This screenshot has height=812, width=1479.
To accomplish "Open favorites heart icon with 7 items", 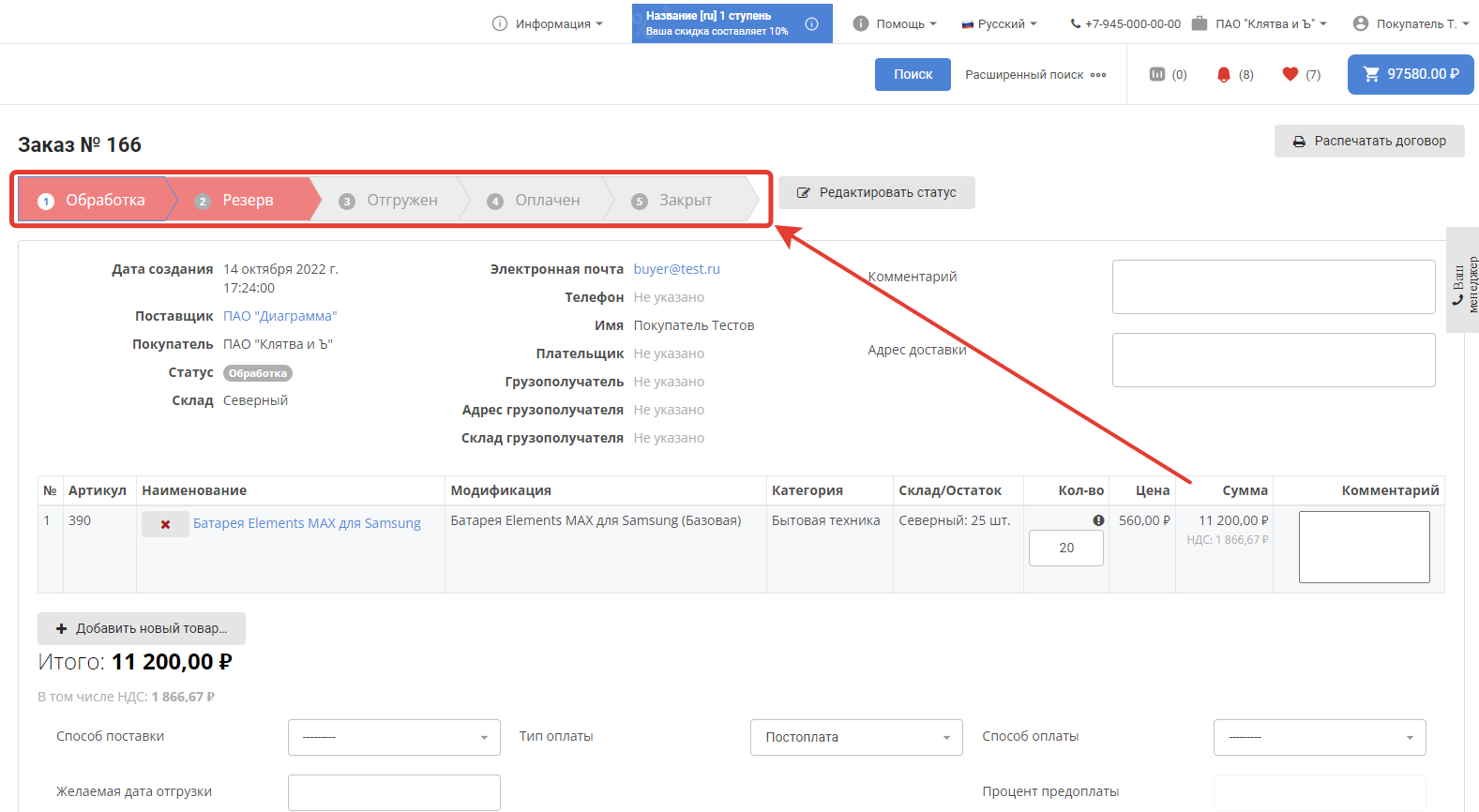I will (x=1290, y=75).
